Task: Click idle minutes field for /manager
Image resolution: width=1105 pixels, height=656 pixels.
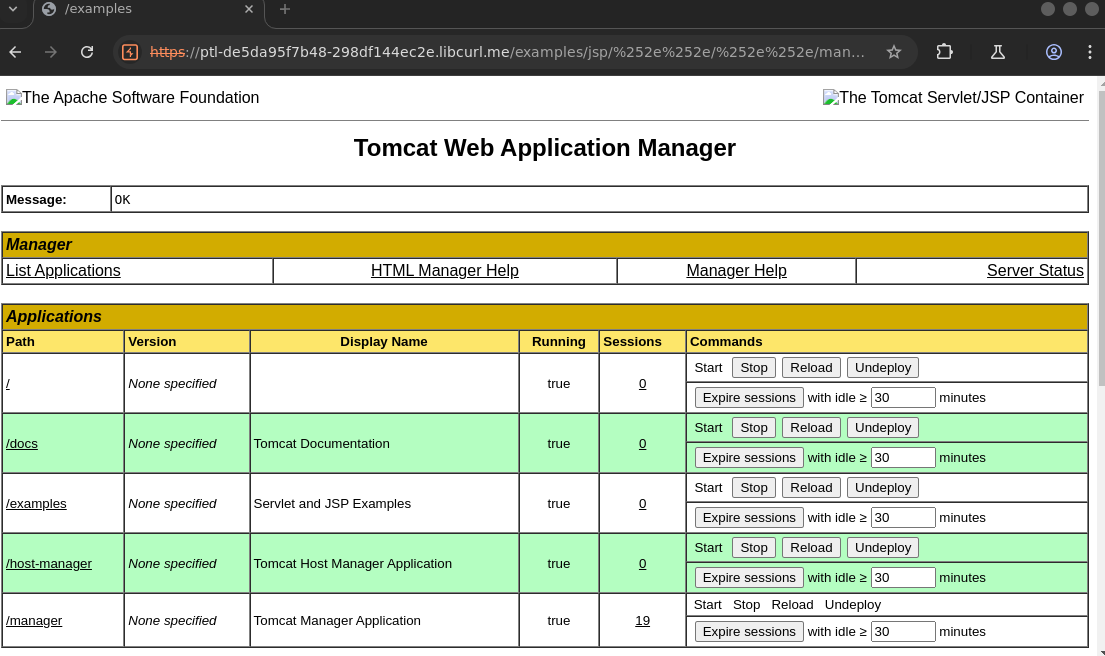Action: click(x=903, y=631)
